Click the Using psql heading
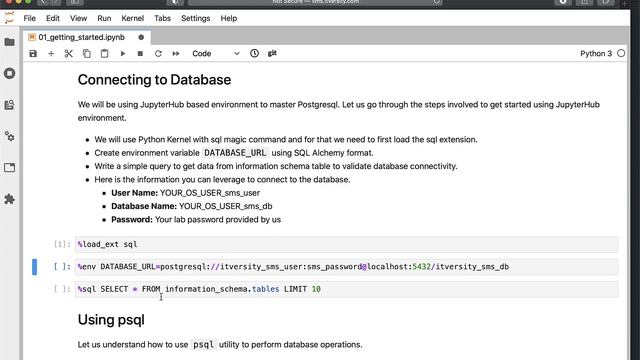The image size is (640, 360). click(x=111, y=320)
